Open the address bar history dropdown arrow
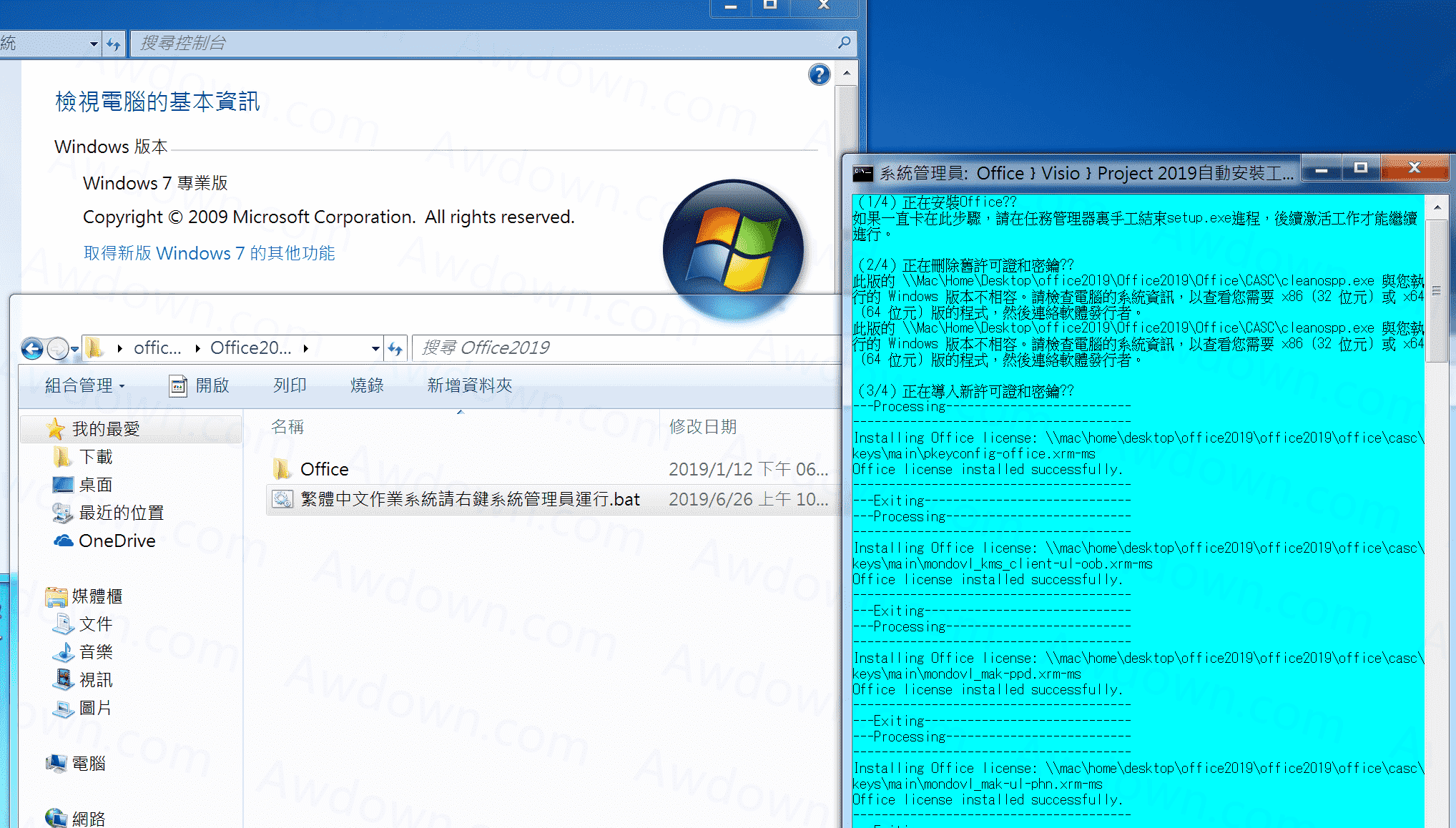The height and width of the screenshot is (828, 1456). [375, 348]
